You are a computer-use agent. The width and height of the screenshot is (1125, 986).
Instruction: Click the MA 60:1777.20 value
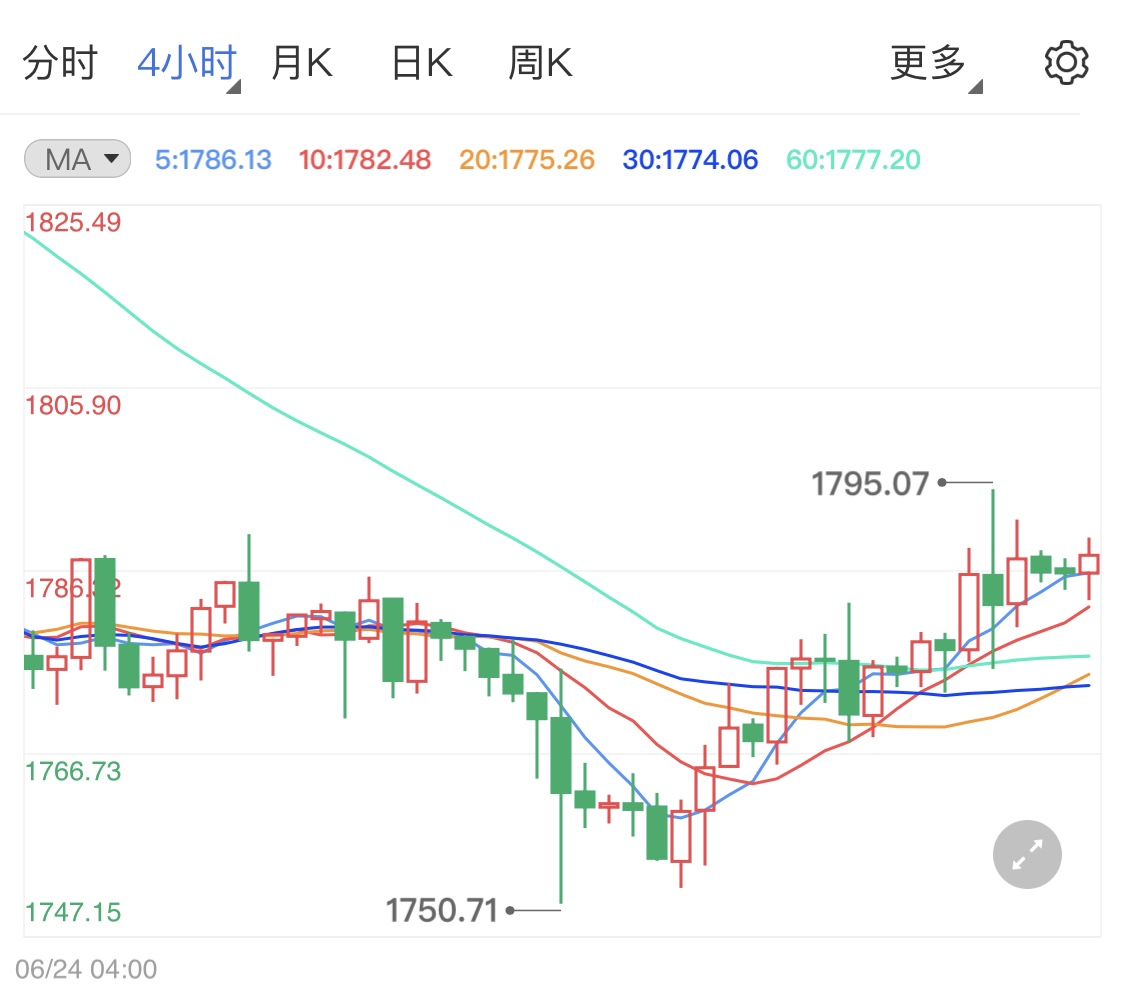coord(853,159)
